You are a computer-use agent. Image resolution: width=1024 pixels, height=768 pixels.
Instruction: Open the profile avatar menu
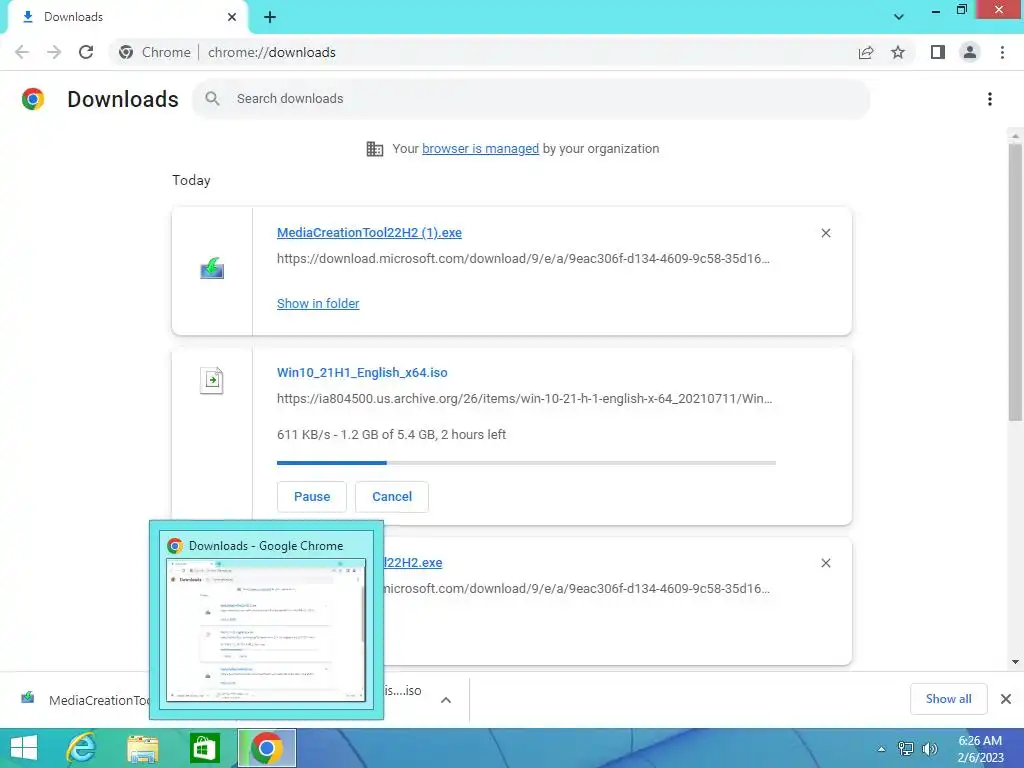point(970,52)
